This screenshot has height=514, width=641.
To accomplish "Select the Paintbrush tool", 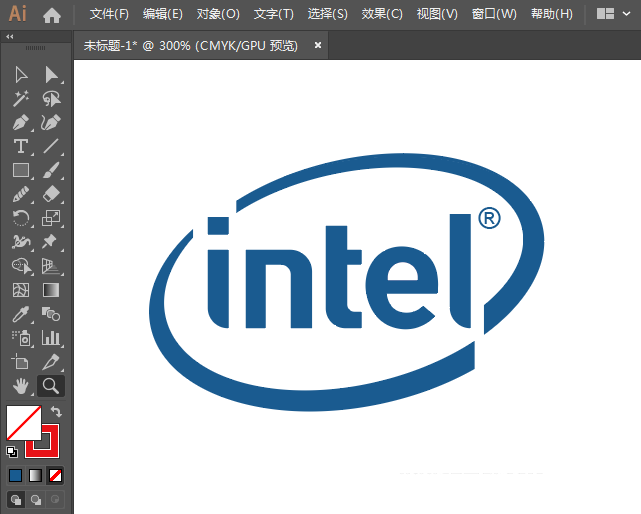I will [52, 170].
